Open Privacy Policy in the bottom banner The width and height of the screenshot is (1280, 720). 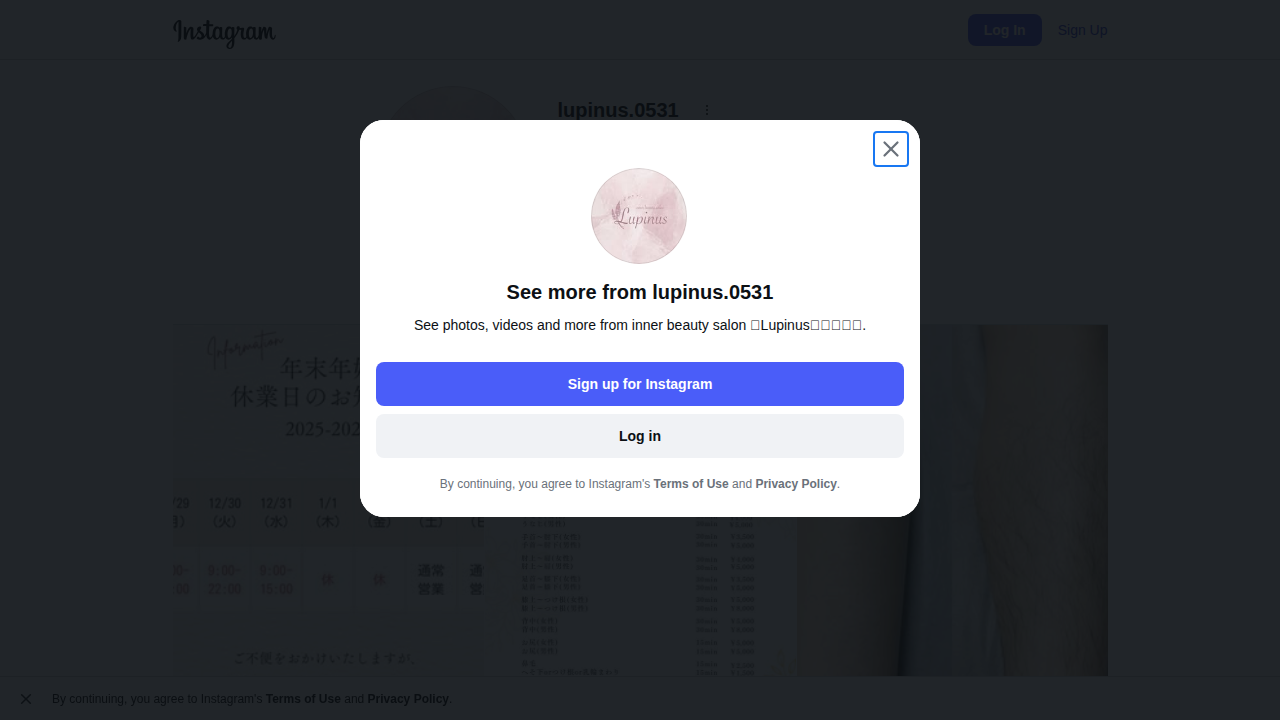pyautogui.click(x=408, y=699)
